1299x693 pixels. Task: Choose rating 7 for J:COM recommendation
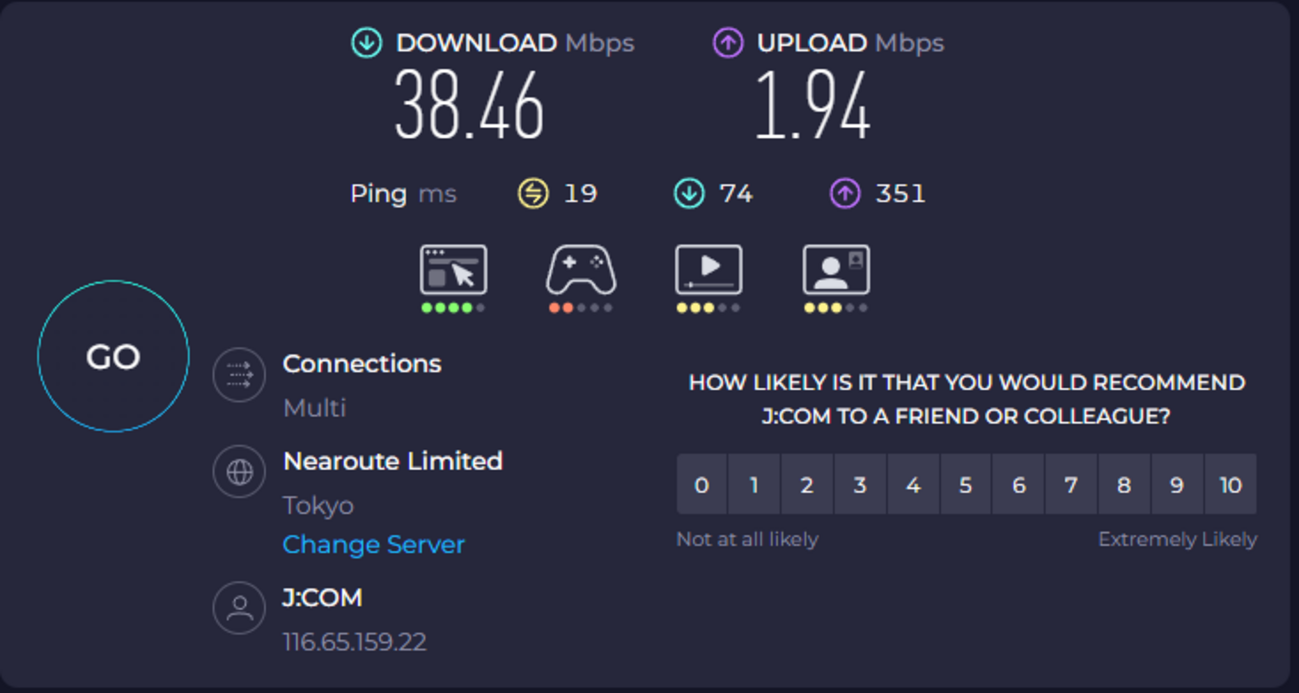point(1071,485)
